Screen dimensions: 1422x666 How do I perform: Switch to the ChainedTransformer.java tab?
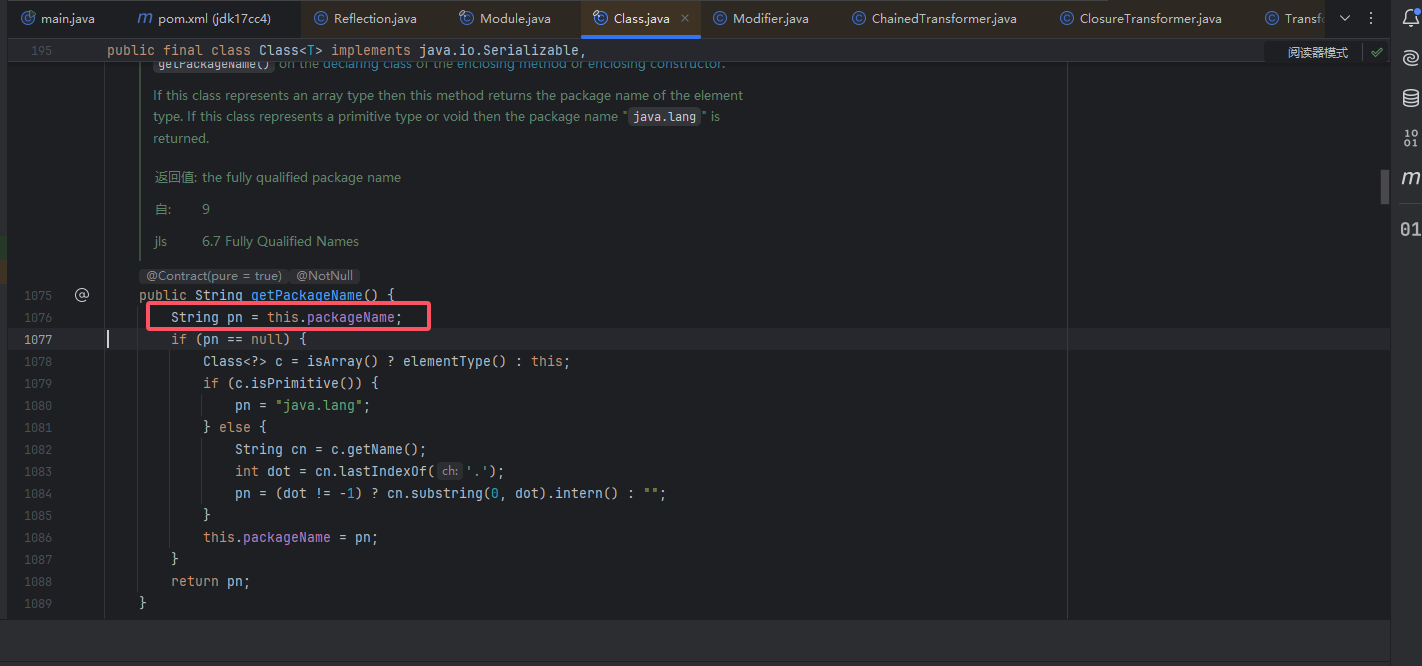click(x=934, y=18)
